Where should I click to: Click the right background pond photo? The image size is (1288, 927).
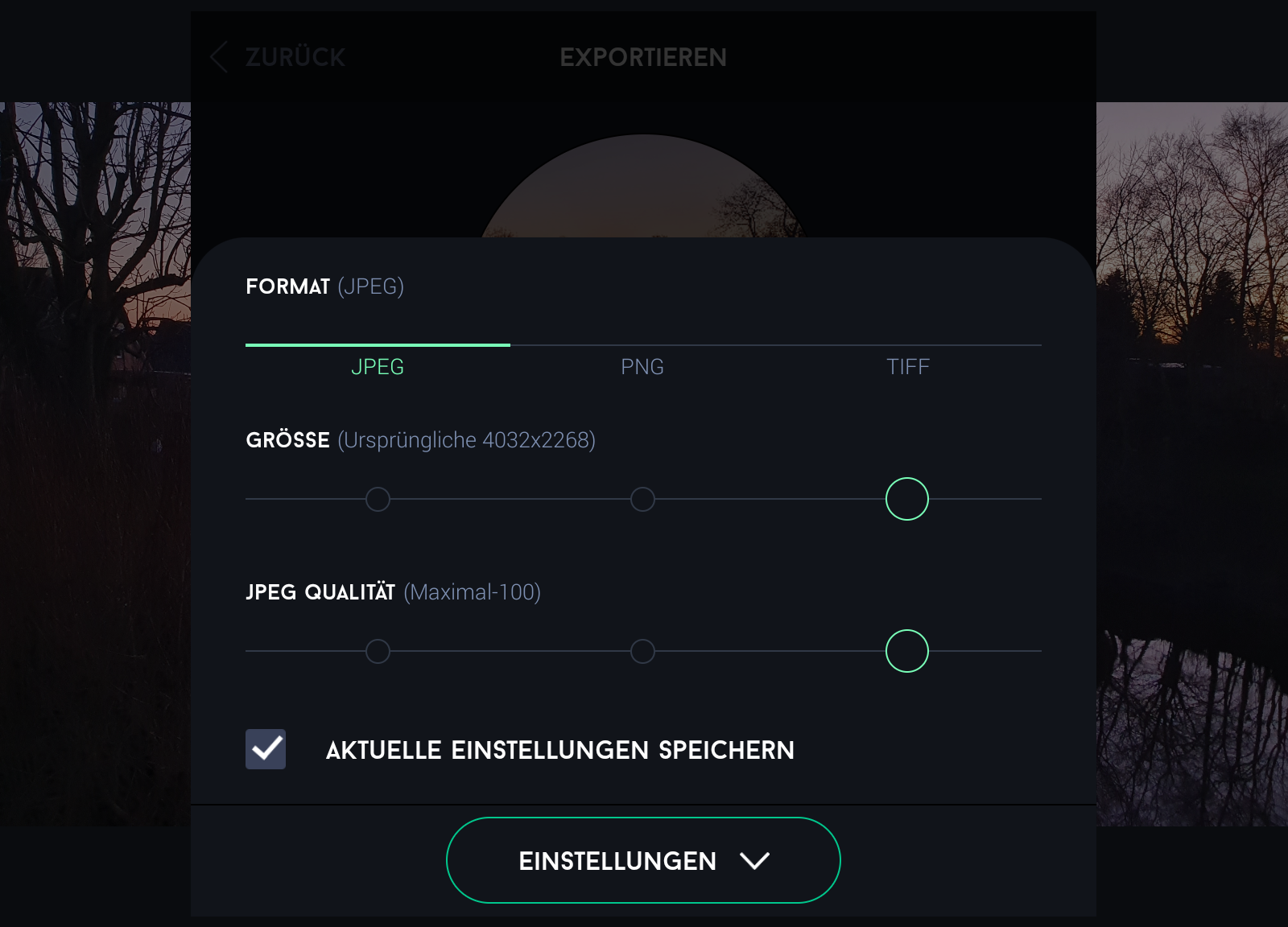(x=1192, y=463)
